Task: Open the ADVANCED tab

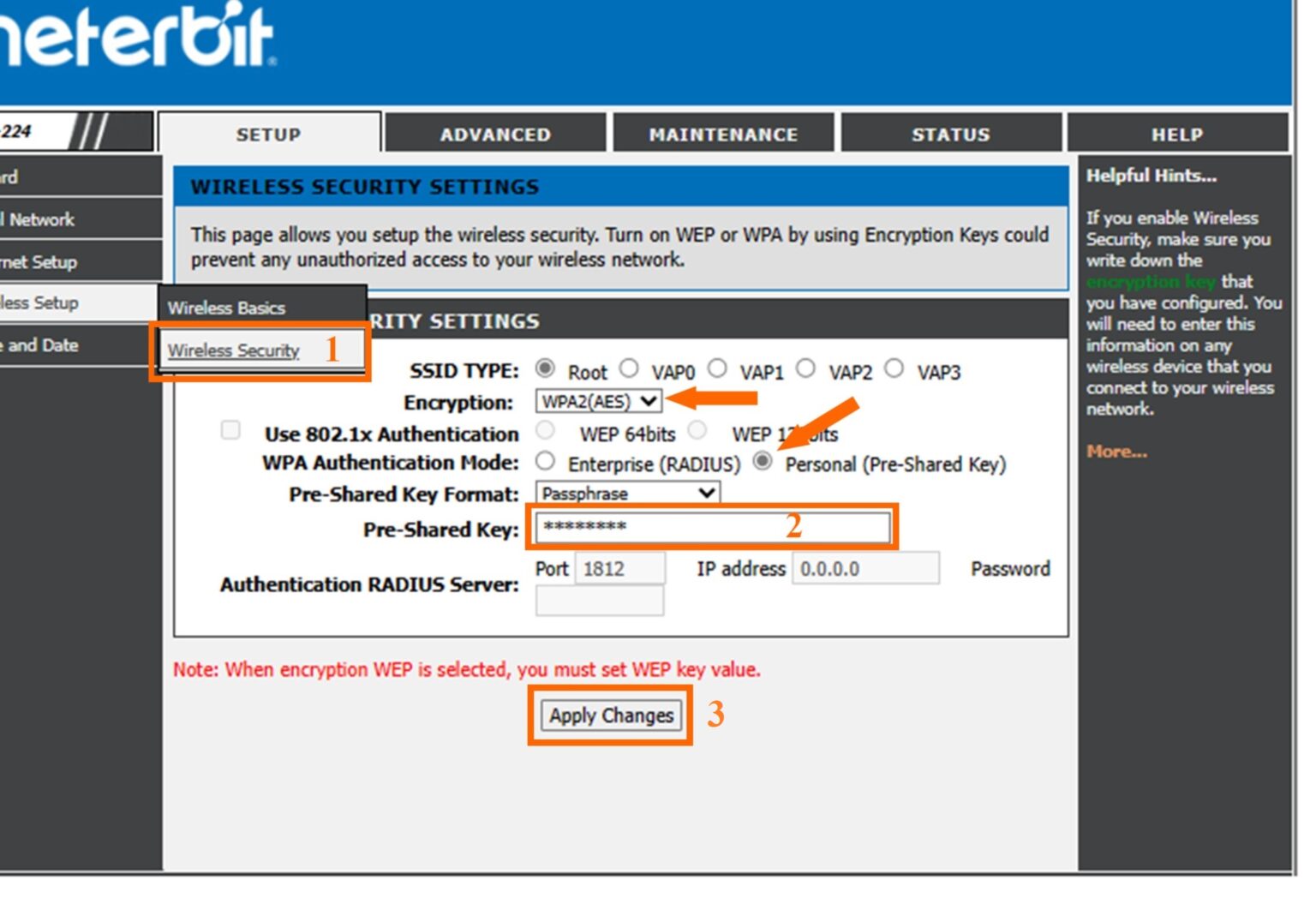Action: point(495,135)
